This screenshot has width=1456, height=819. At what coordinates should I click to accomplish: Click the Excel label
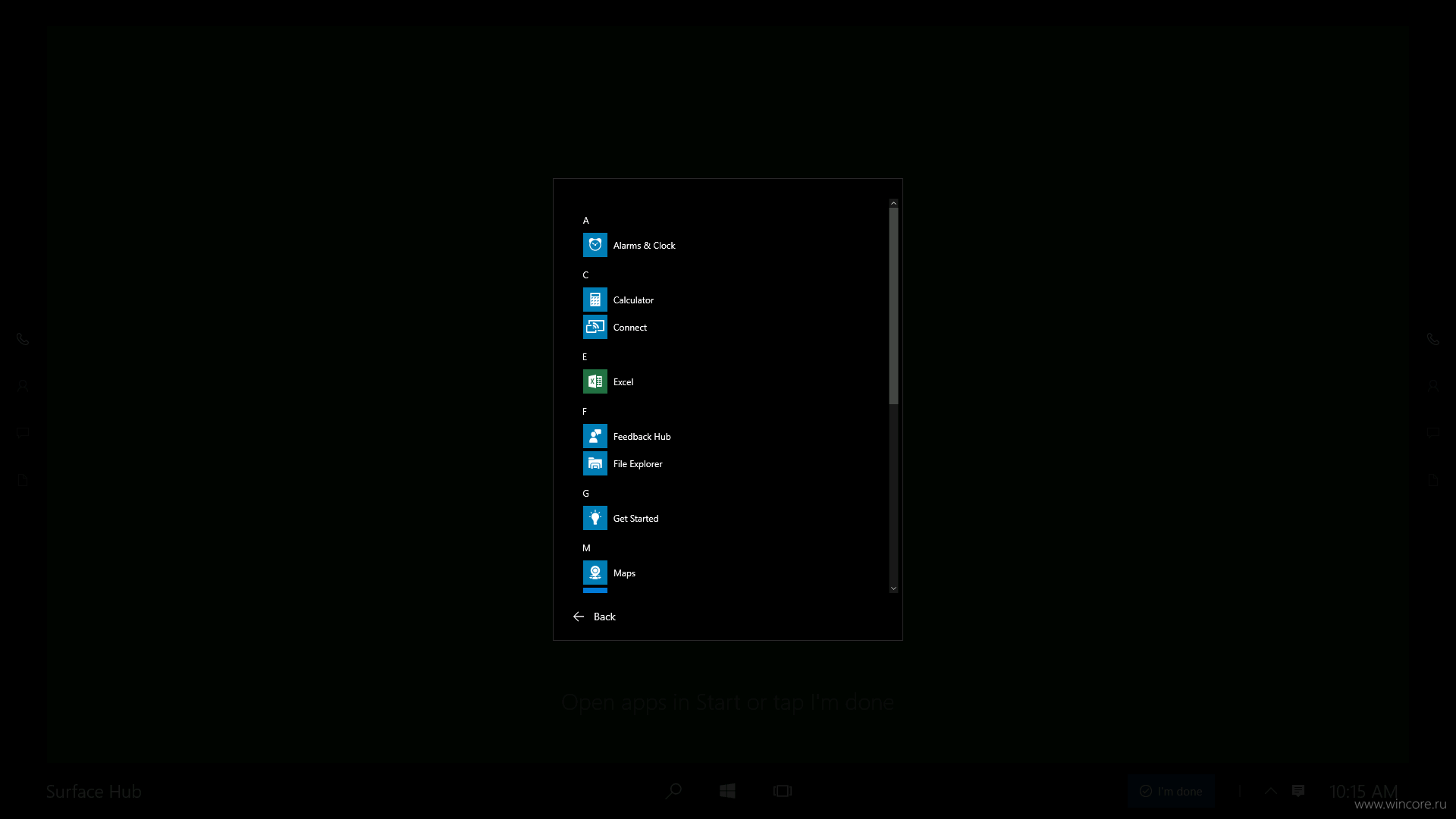coord(623,382)
